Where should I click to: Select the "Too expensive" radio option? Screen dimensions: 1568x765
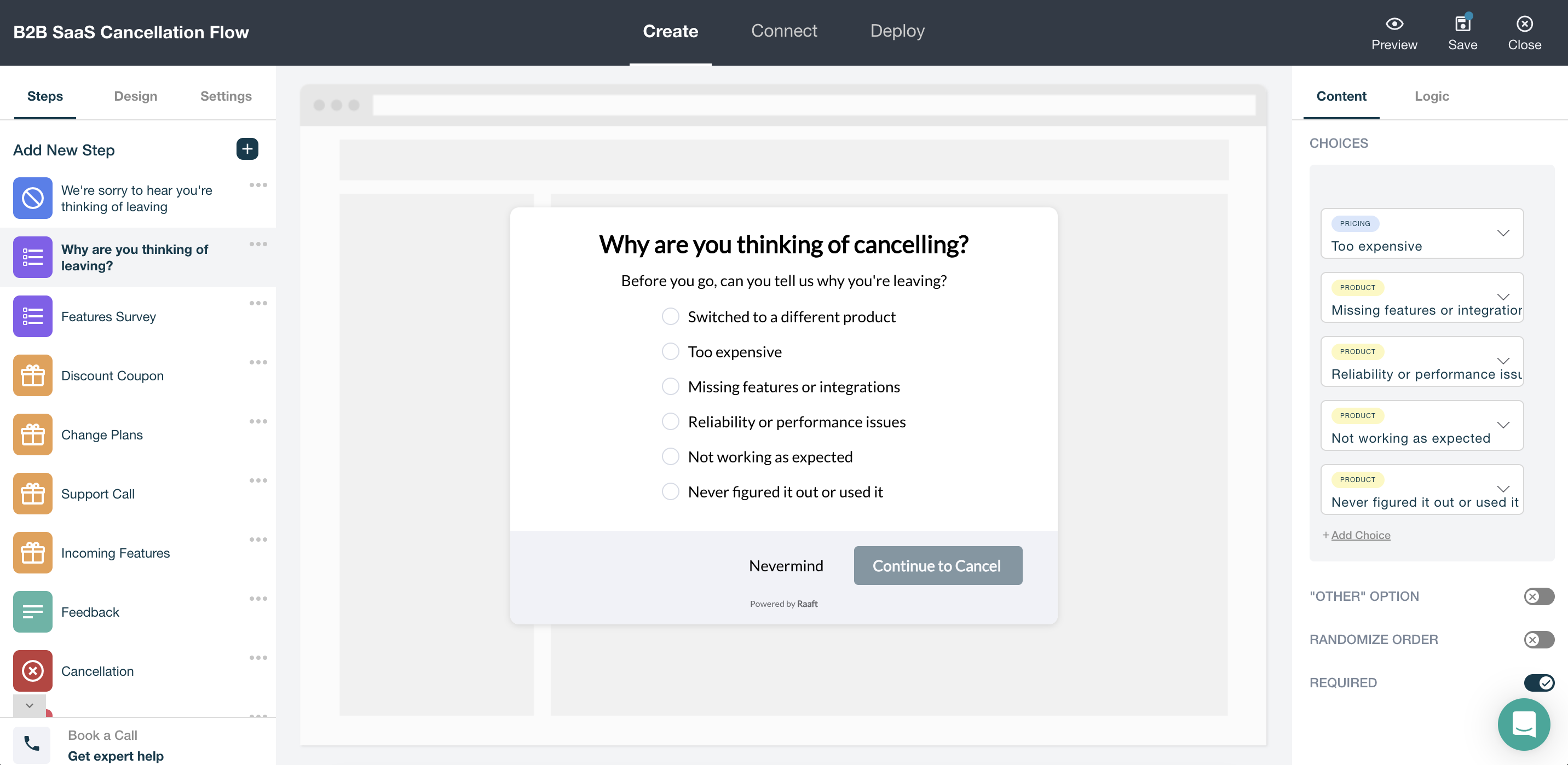[670, 351]
